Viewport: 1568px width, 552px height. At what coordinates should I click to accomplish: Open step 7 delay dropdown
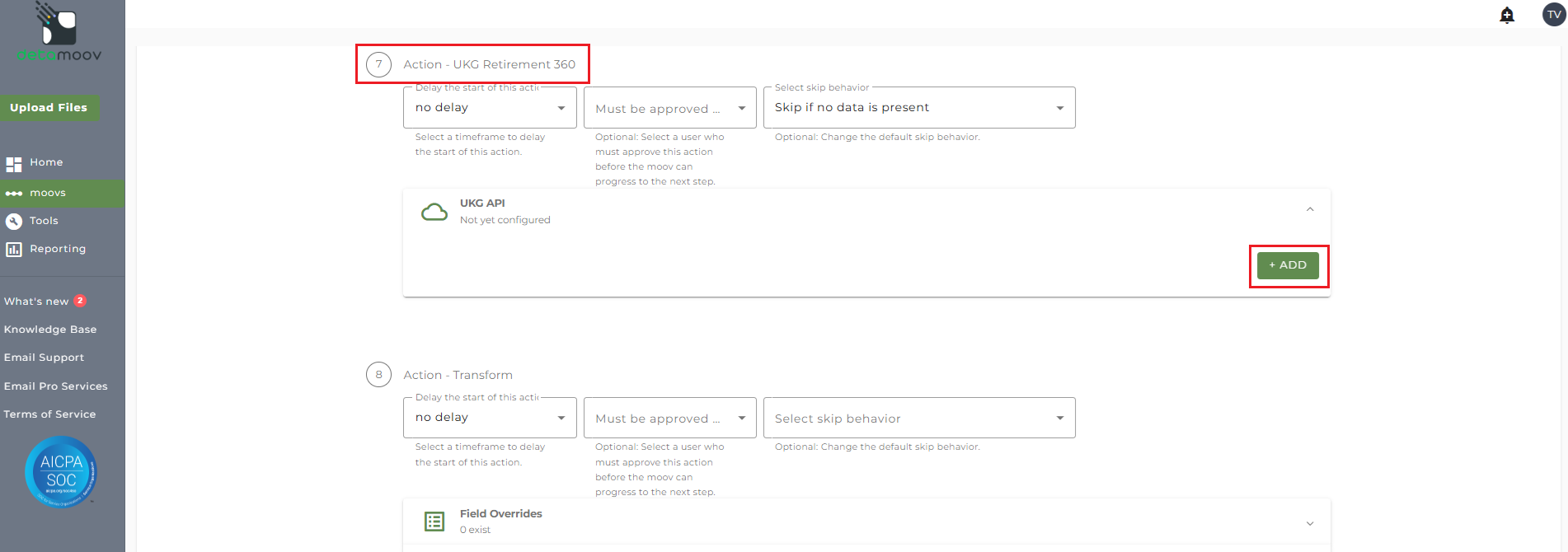pyautogui.click(x=490, y=108)
